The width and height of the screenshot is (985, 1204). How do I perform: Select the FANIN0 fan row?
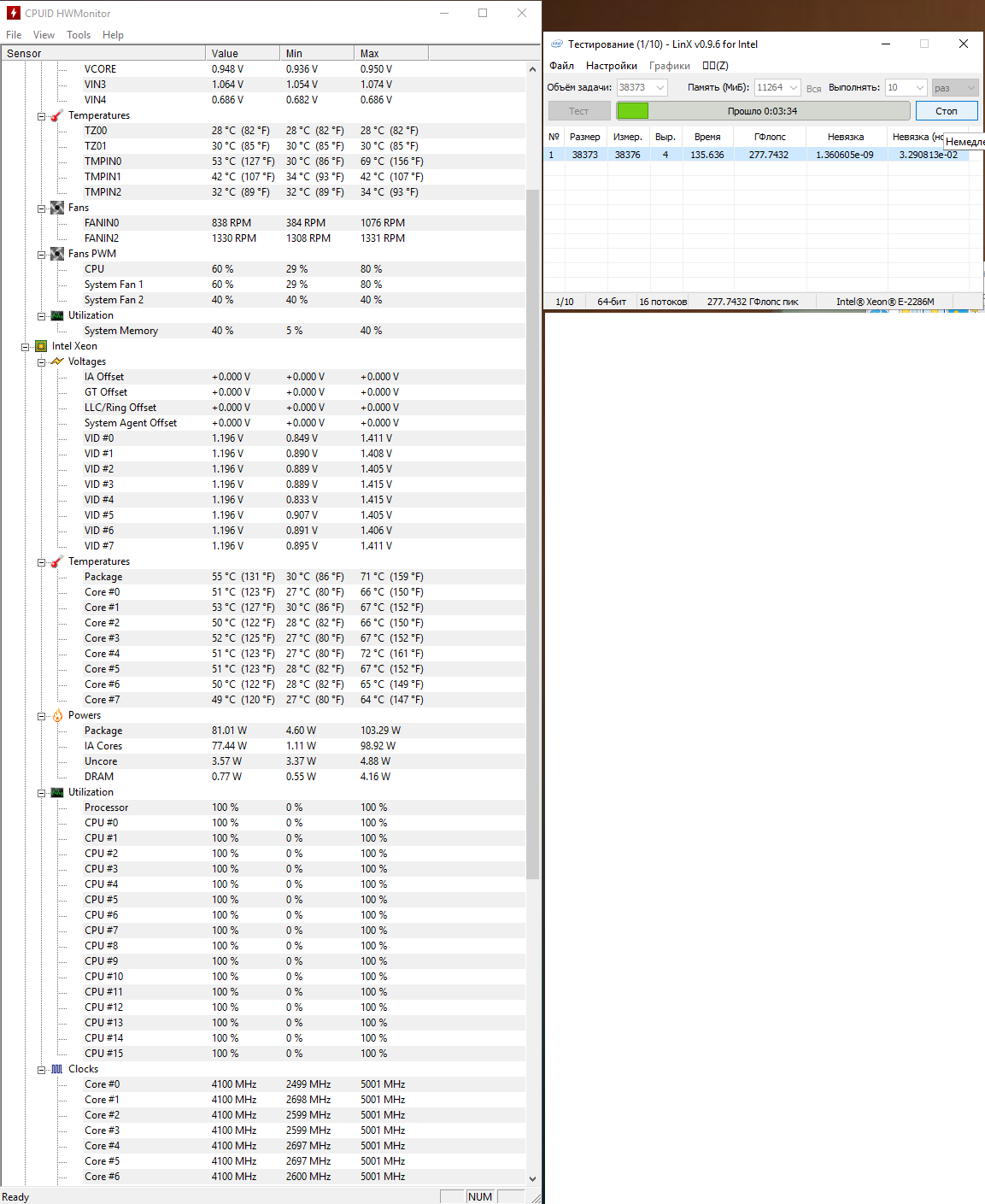click(263, 223)
